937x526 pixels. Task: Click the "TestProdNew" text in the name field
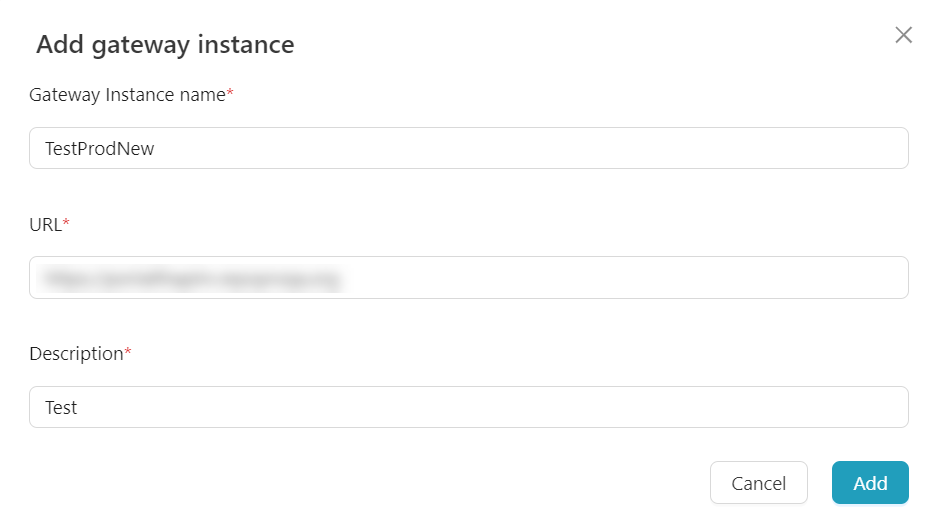(99, 149)
